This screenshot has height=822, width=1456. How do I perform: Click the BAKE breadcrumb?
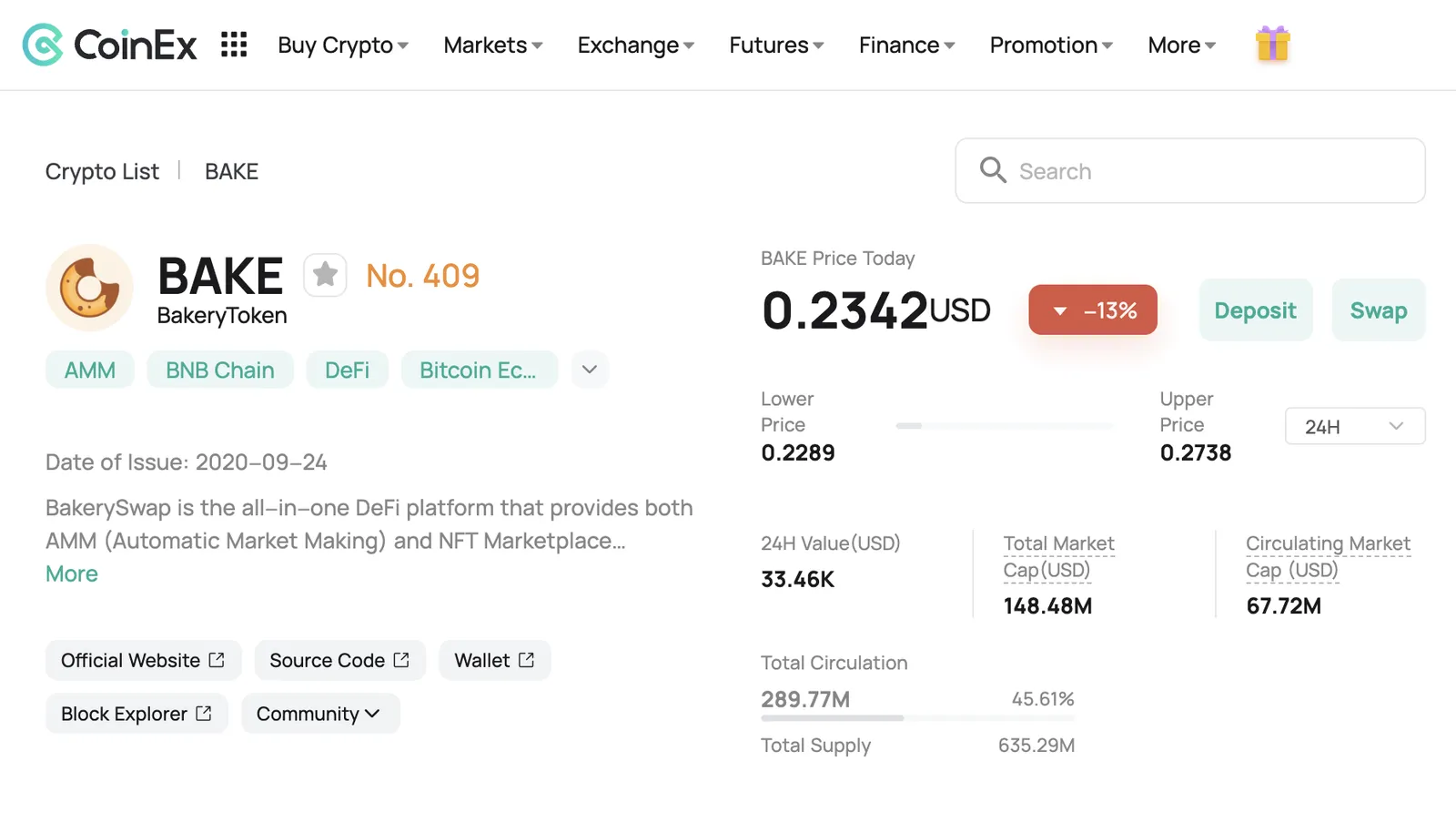(231, 171)
